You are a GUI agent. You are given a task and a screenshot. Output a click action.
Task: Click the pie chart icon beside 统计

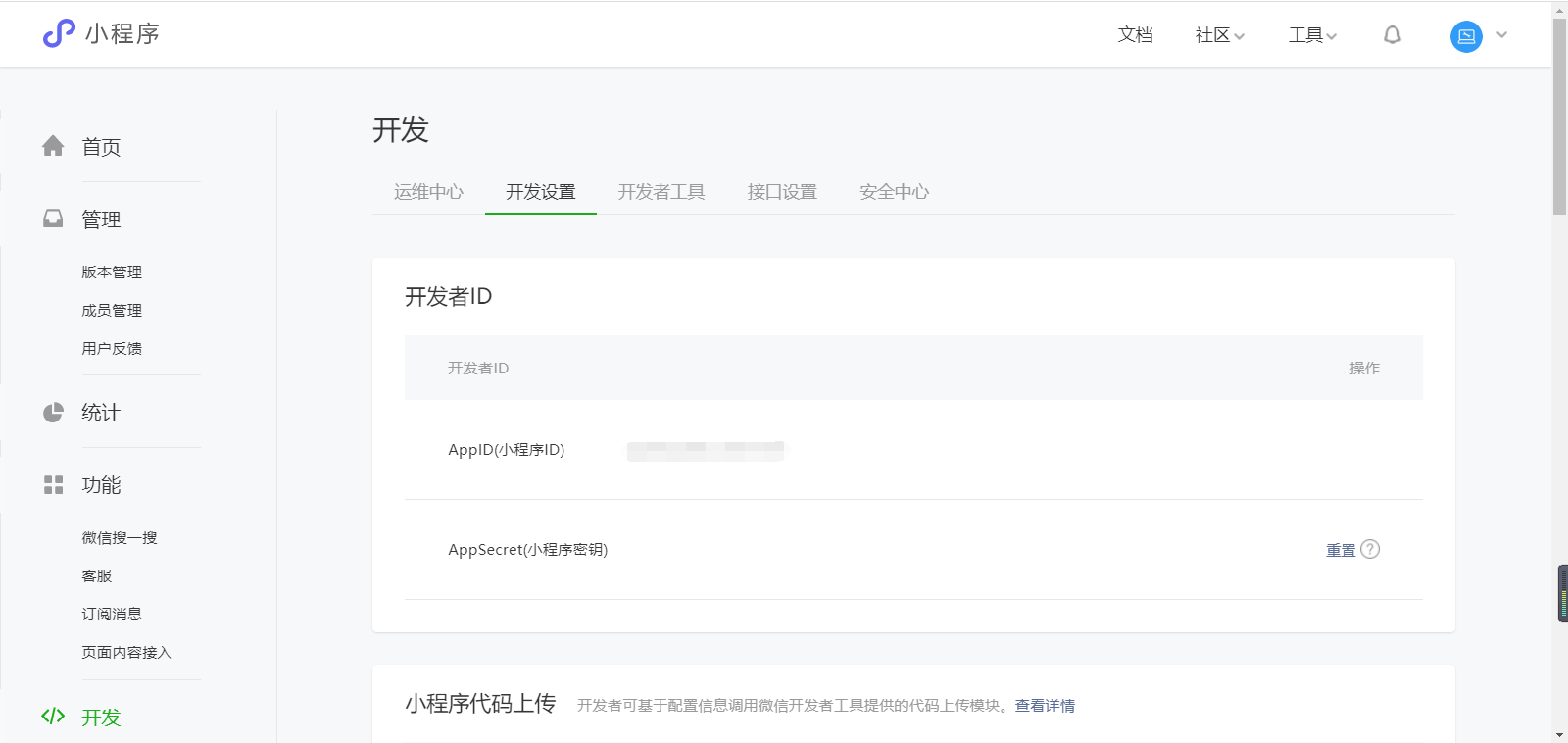[53, 413]
